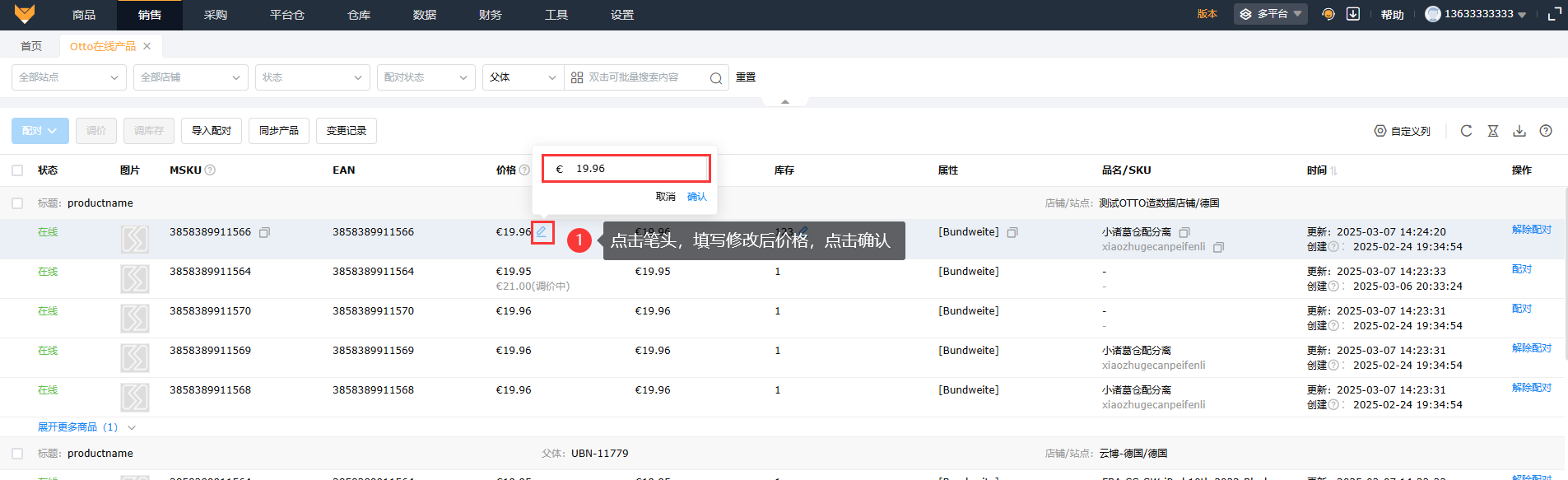Click the price input field showing 19.96

coord(626,169)
